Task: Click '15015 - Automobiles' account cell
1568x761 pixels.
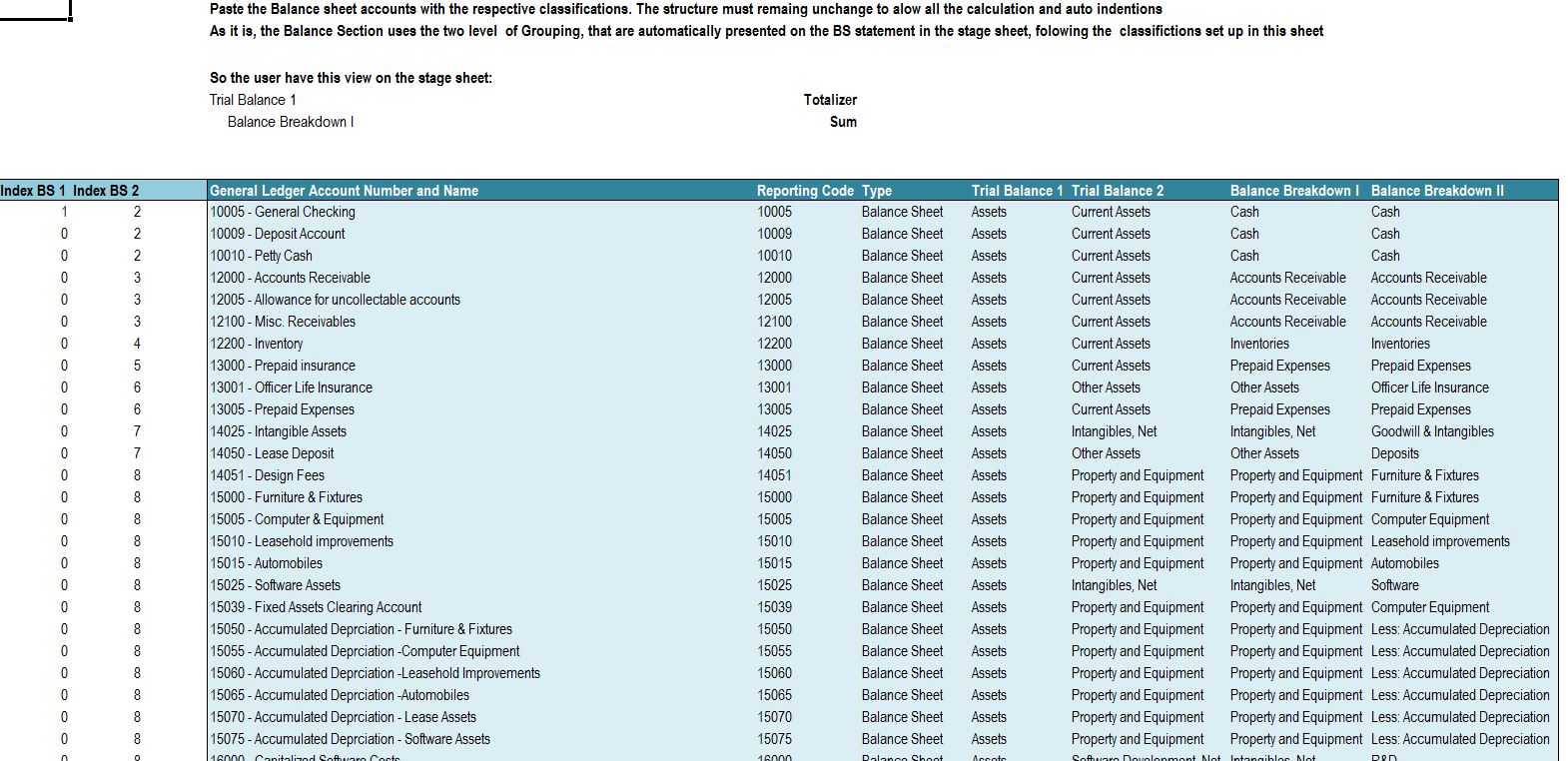Action: point(266,563)
